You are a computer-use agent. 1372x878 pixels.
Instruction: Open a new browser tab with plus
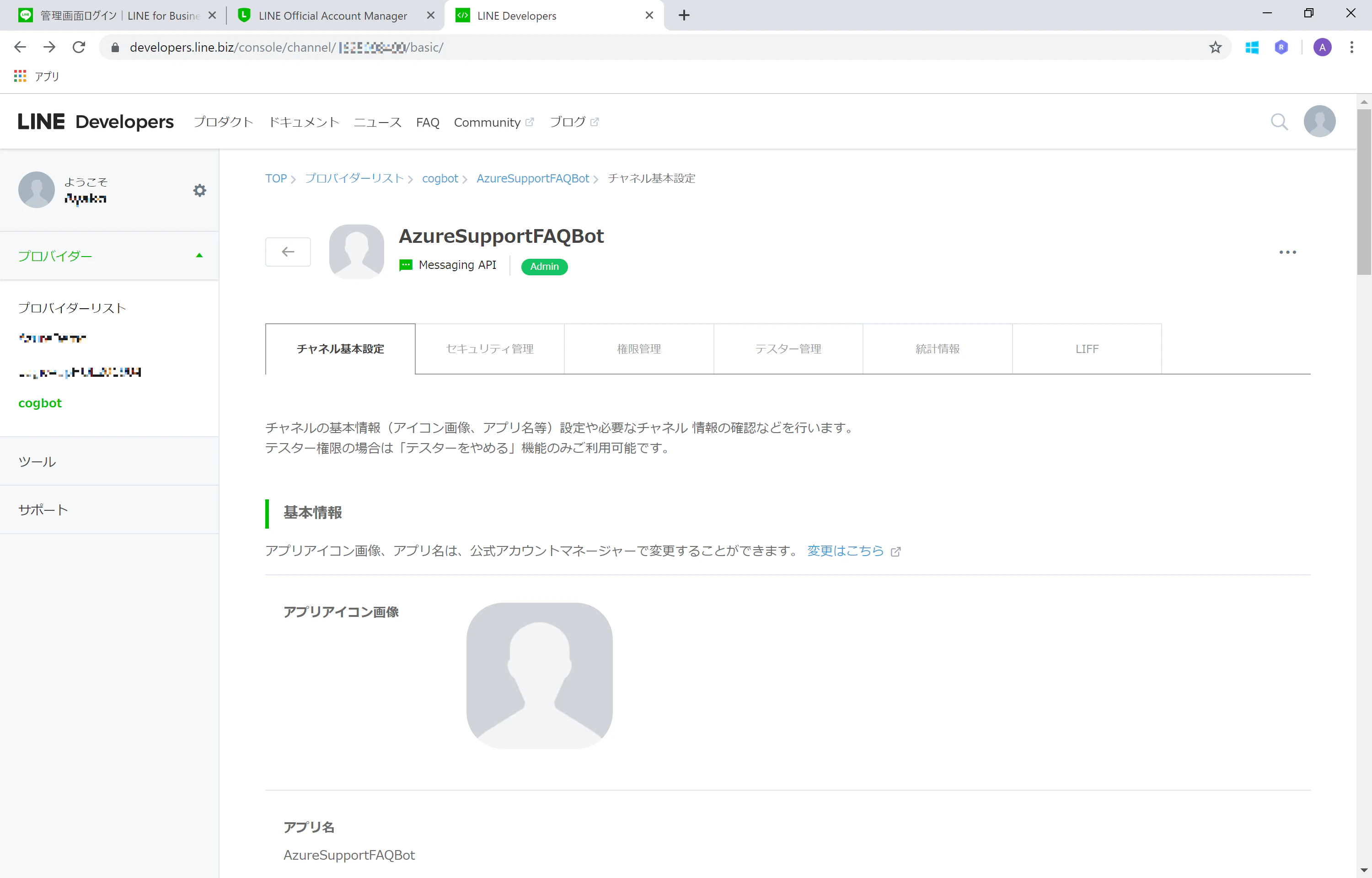tap(684, 16)
